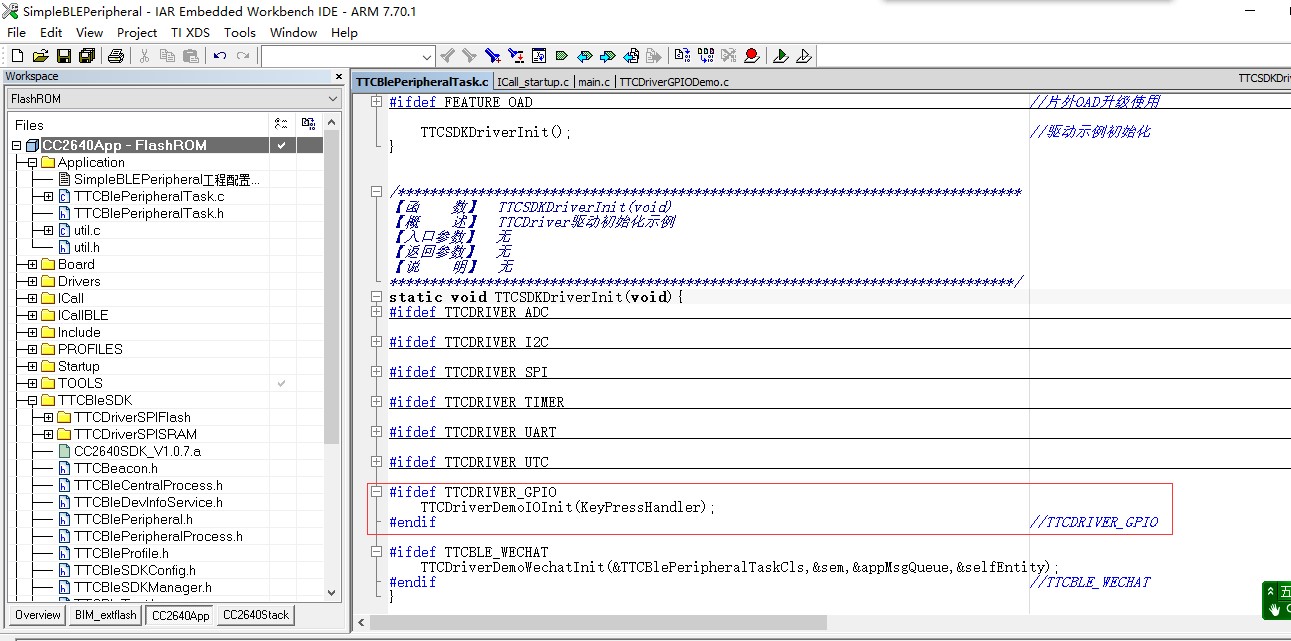
Task: Switch to the ICall_startup.c editor tab
Action: [x=532, y=82]
